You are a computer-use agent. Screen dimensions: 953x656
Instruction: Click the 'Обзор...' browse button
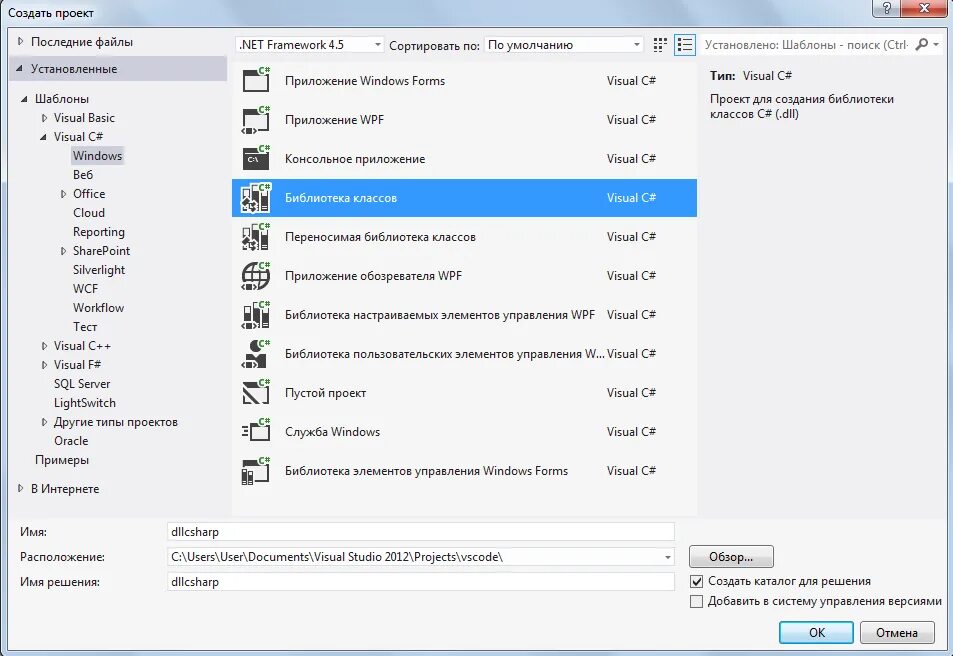pyautogui.click(x=731, y=556)
